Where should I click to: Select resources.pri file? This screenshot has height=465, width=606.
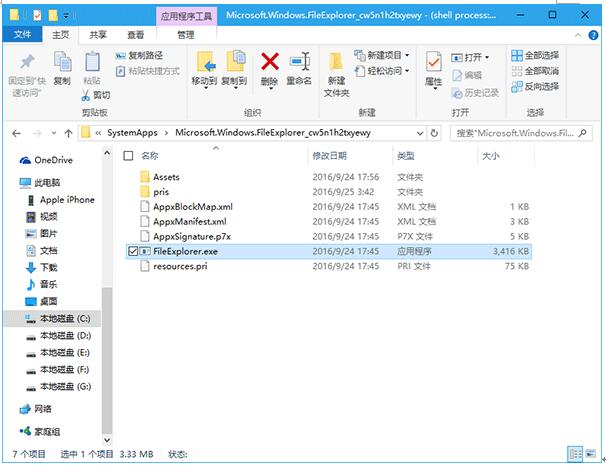coord(329,266)
